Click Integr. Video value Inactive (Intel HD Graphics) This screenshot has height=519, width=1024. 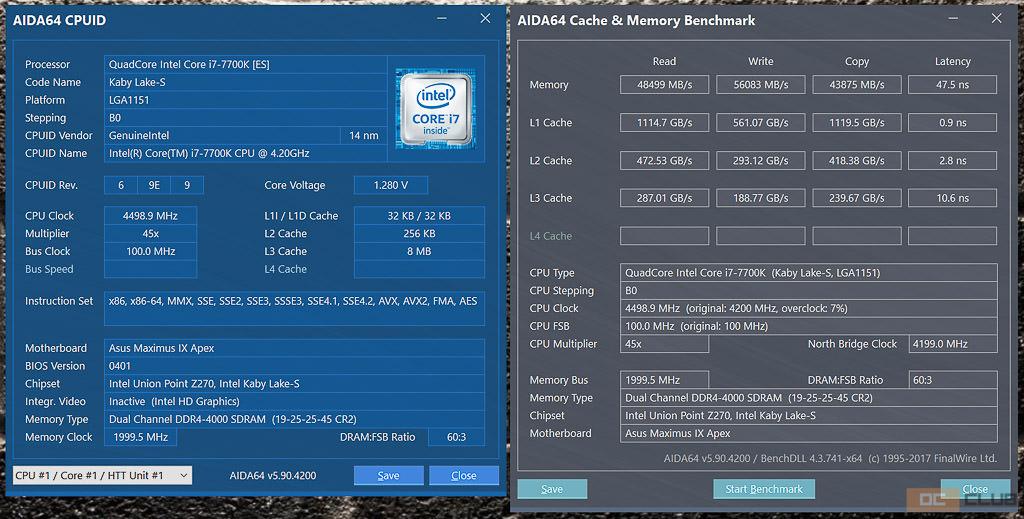coord(295,401)
